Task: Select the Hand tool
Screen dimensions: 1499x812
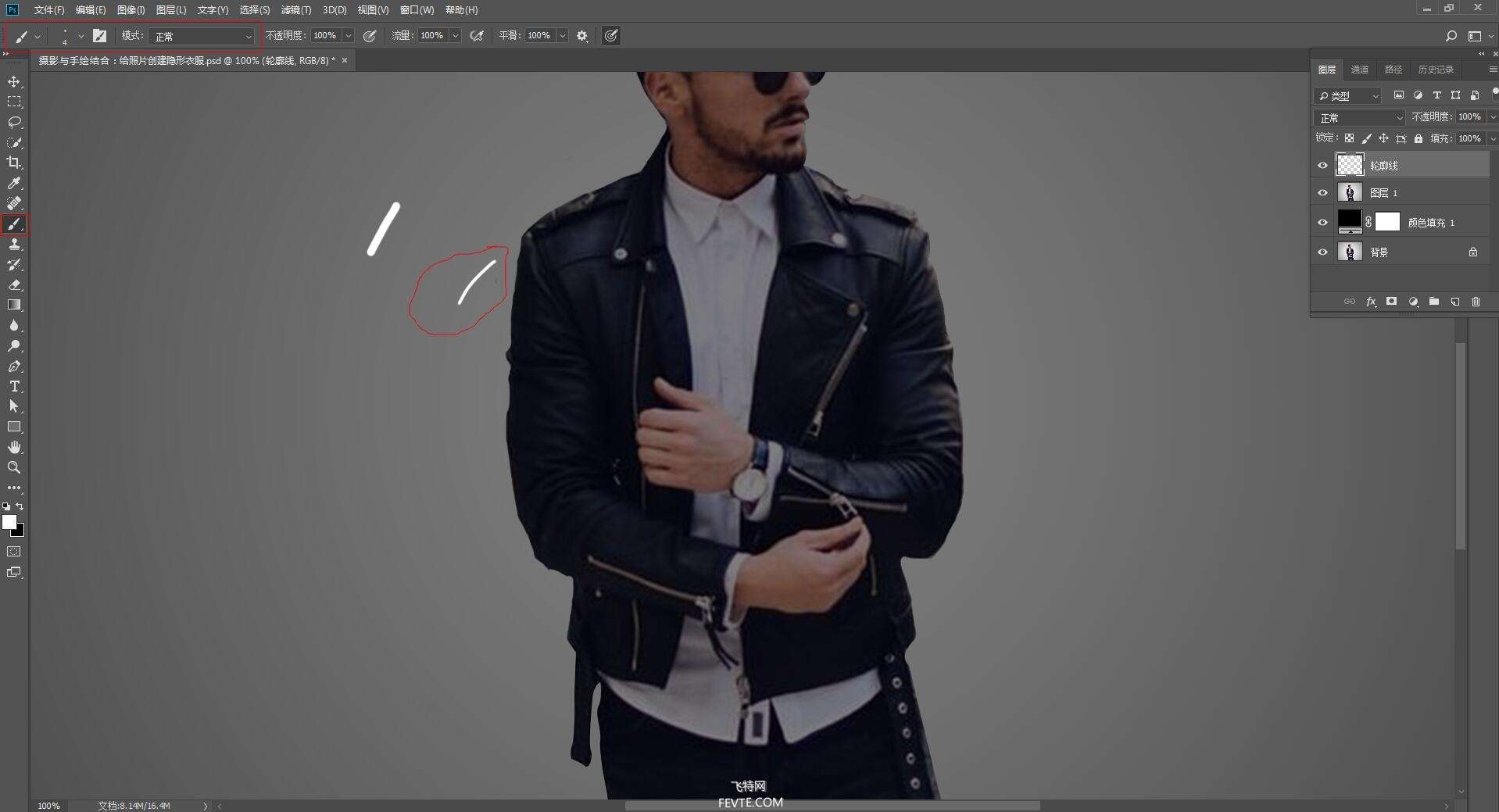Action: pyautogui.click(x=14, y=447)
